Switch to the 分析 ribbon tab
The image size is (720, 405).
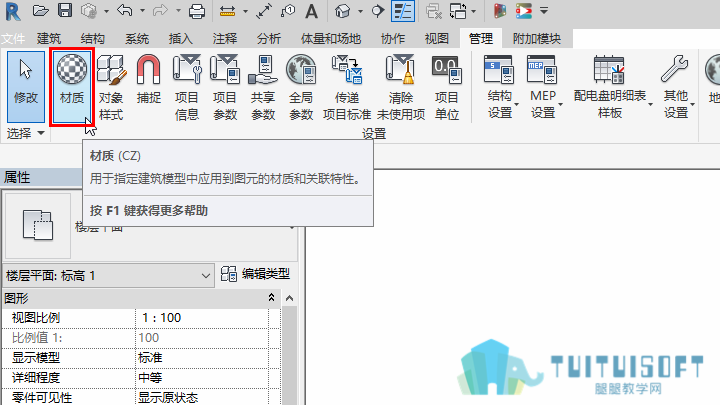click(269, 39)
